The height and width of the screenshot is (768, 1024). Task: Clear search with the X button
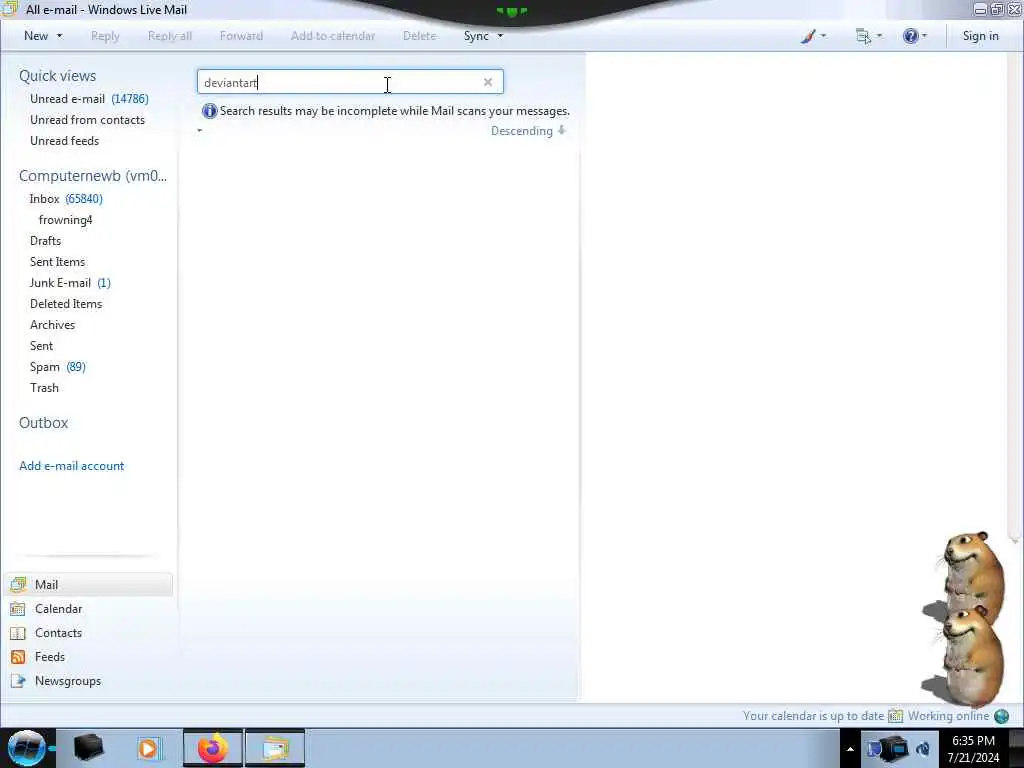(x=488, y=82)
